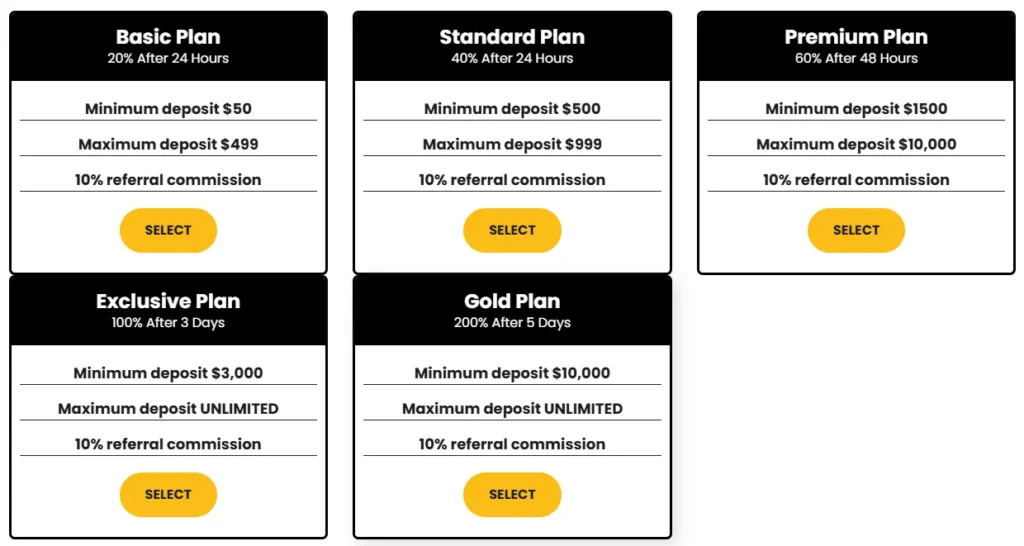Click "200% After 5 Days" subtitle

point(512,323)
